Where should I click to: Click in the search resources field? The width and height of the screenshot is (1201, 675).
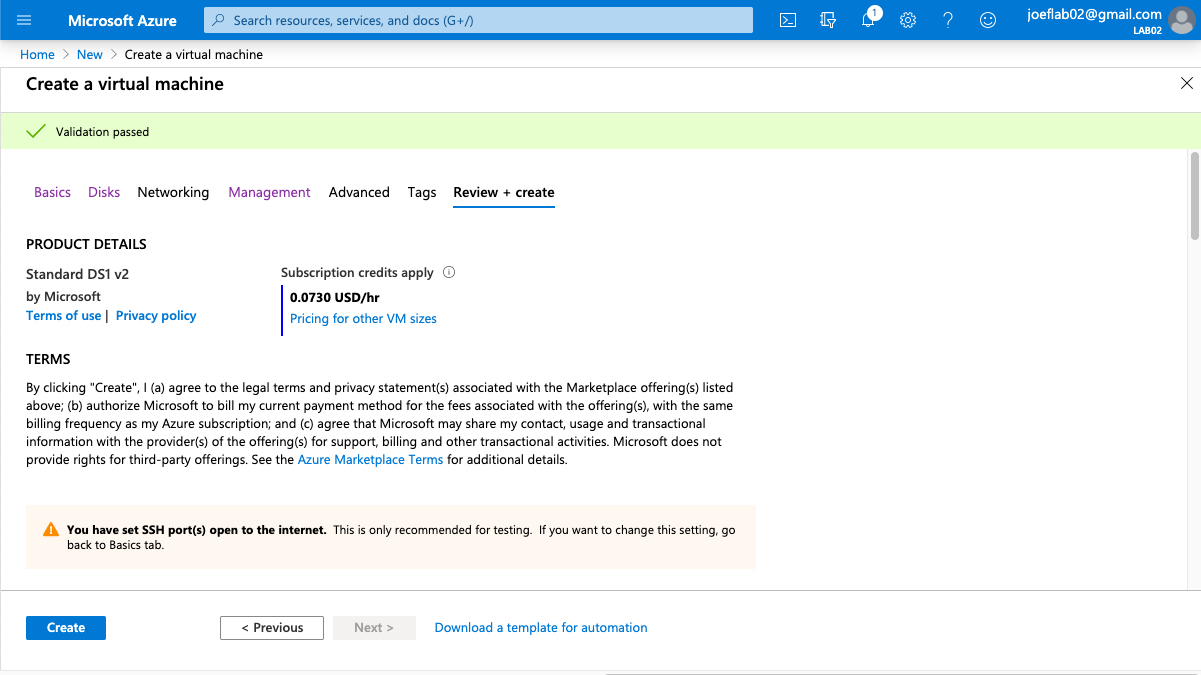point(478,20)
